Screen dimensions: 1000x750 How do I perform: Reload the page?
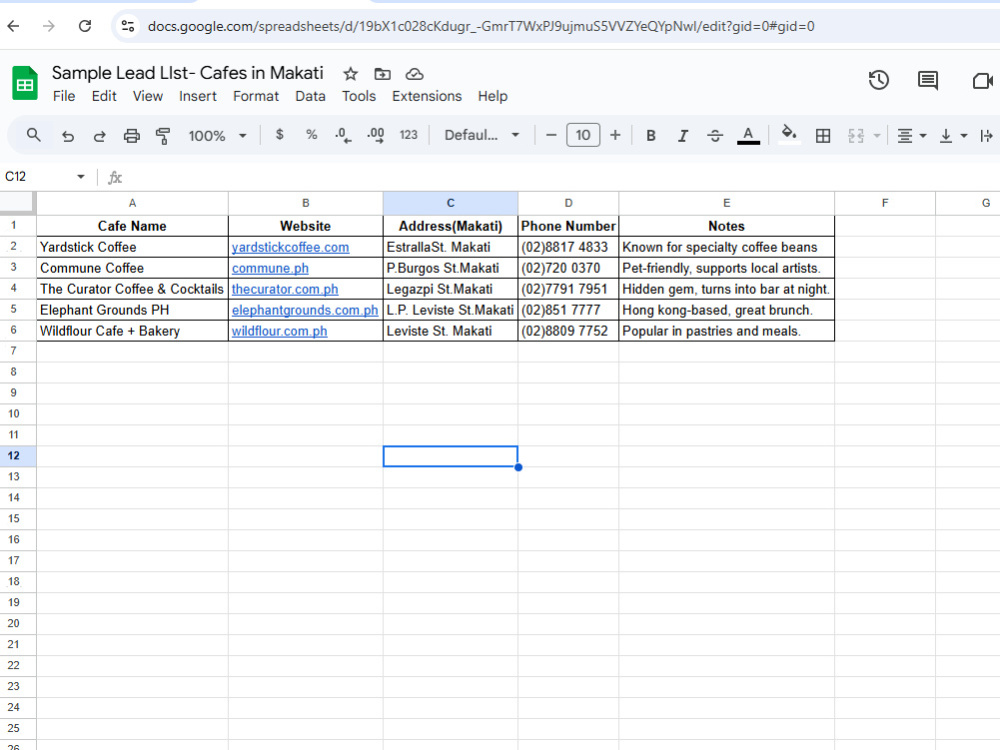pyautogui.click(x=85, y=26)
